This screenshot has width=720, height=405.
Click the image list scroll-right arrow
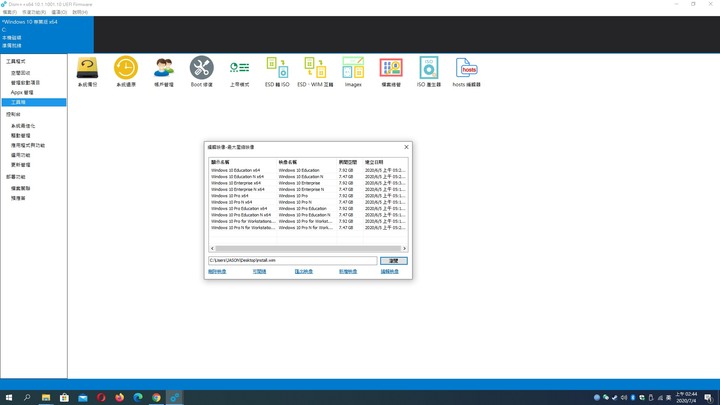tap(404, 248)
